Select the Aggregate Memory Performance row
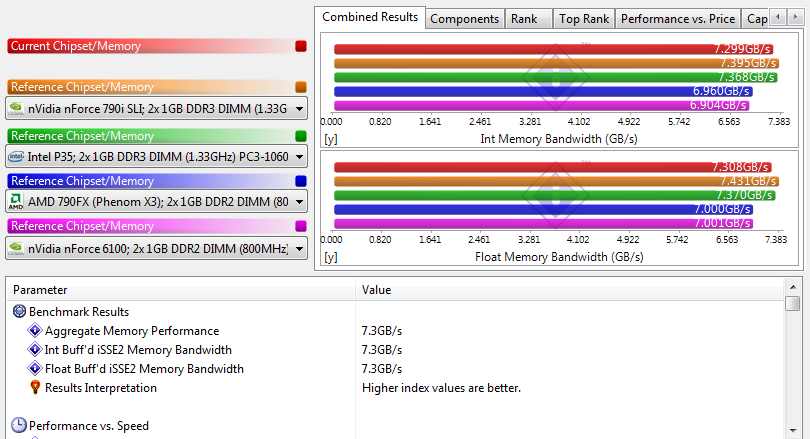The image size is (810, 439). coord(395,331)
